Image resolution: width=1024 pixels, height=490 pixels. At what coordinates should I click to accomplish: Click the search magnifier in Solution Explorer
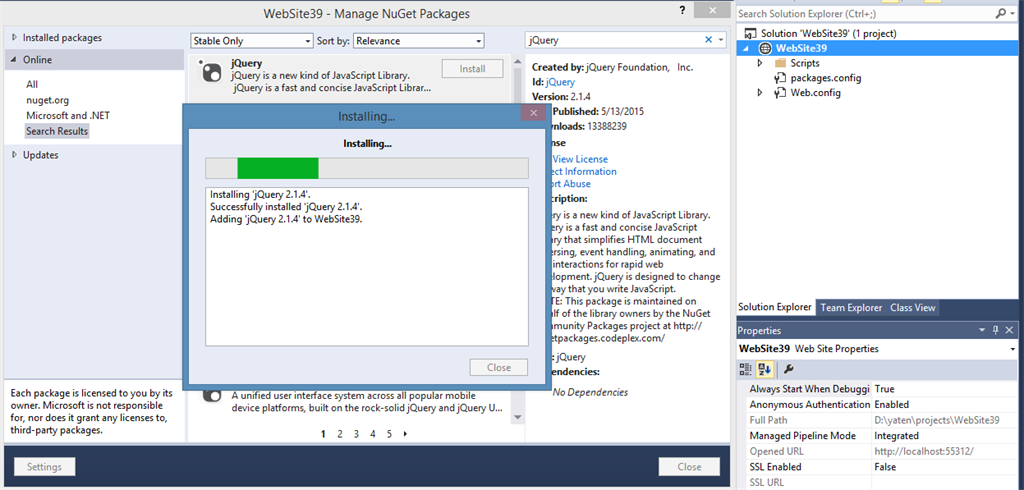[x=1000, y=13]
